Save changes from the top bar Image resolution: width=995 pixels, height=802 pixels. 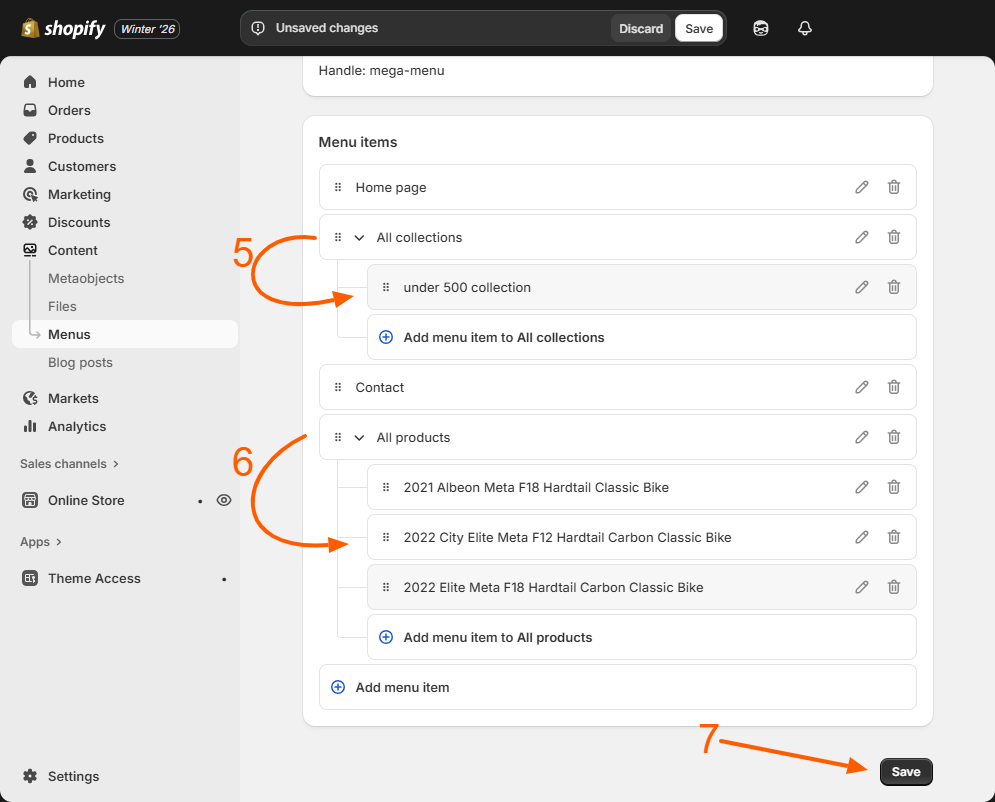tap(699, 29)
